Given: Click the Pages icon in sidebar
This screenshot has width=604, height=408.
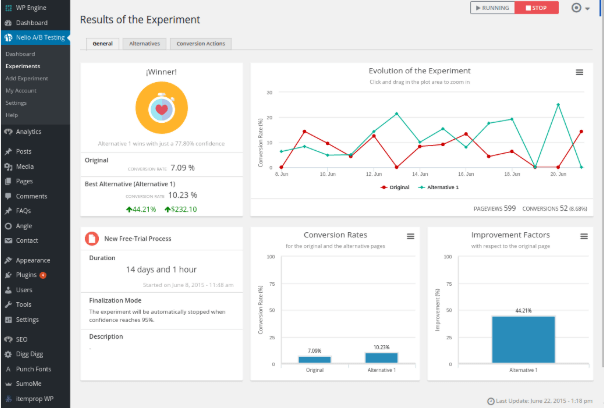Looking at the screenshot, I should (x=8, y=181).
